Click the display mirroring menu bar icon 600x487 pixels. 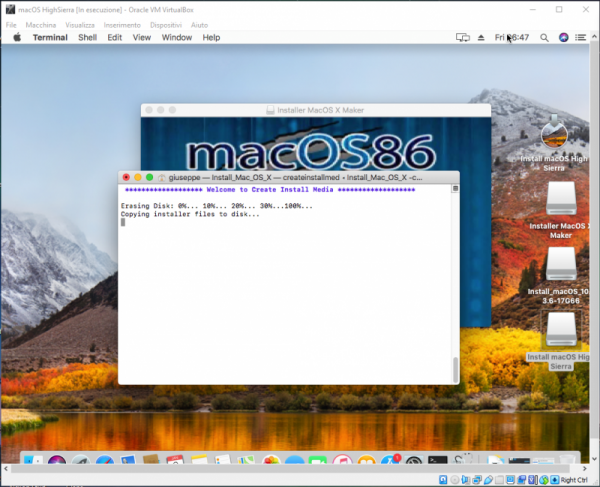tap(463, 37)
